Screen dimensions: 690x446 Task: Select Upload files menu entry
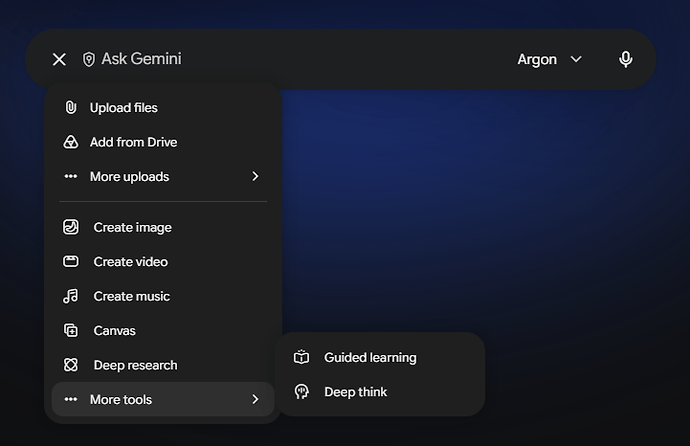click(163, 108)
